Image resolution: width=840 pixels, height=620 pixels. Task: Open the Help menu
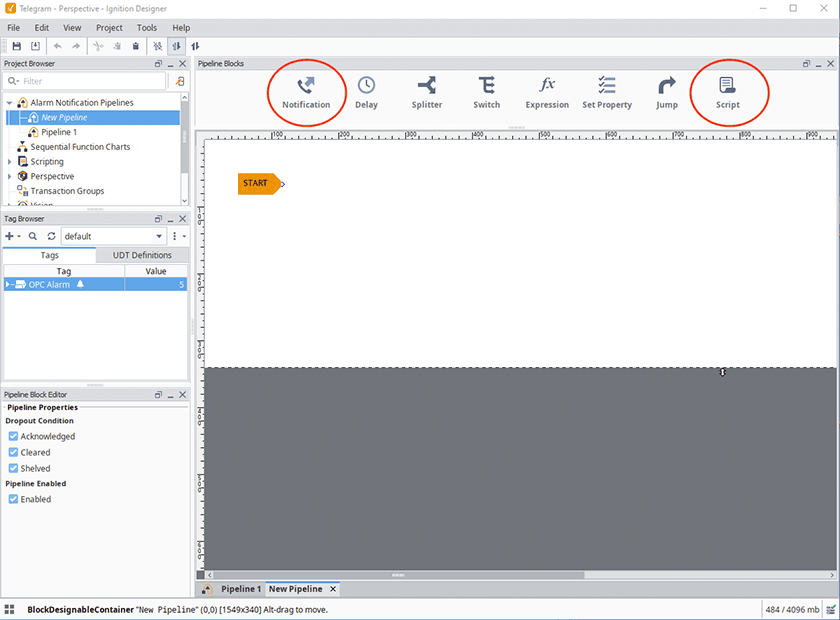click(x=181, y=28)
